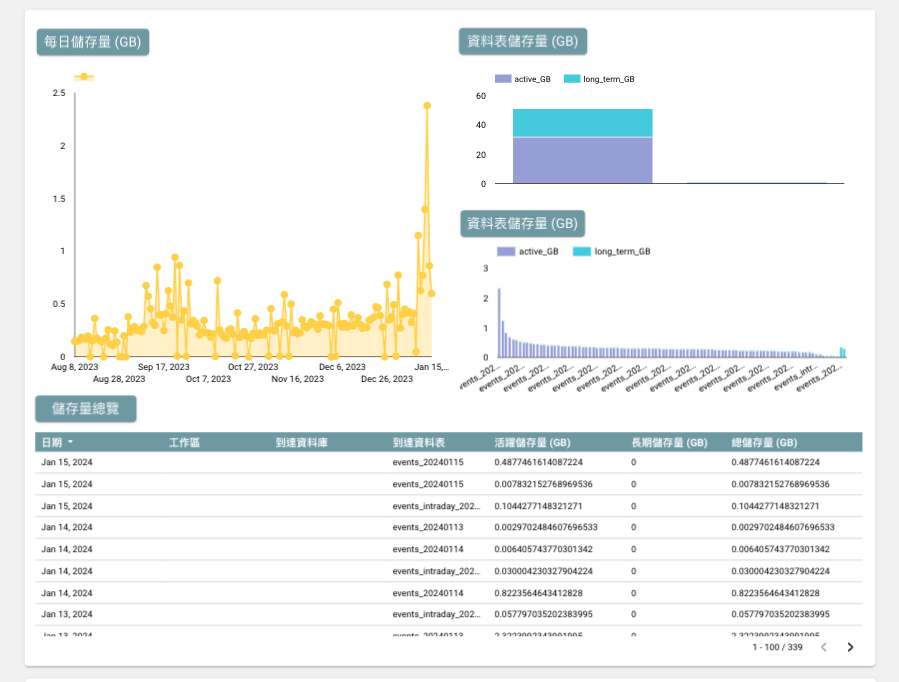The width and height of the screenshot is (899, 682).
Task: Go to previous page of table results
Action: (x=824, y=647)
